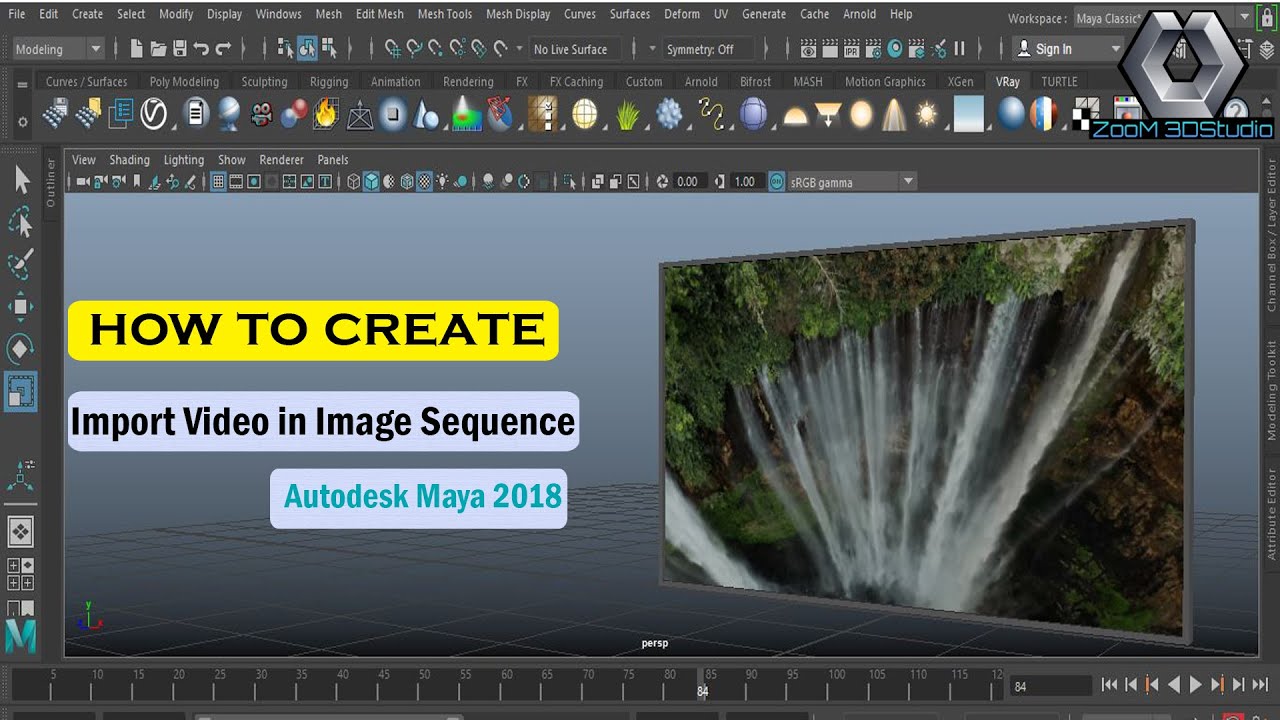Pause viewport display update icon
Screen dimensions: 1280x720
coord(959,48)
